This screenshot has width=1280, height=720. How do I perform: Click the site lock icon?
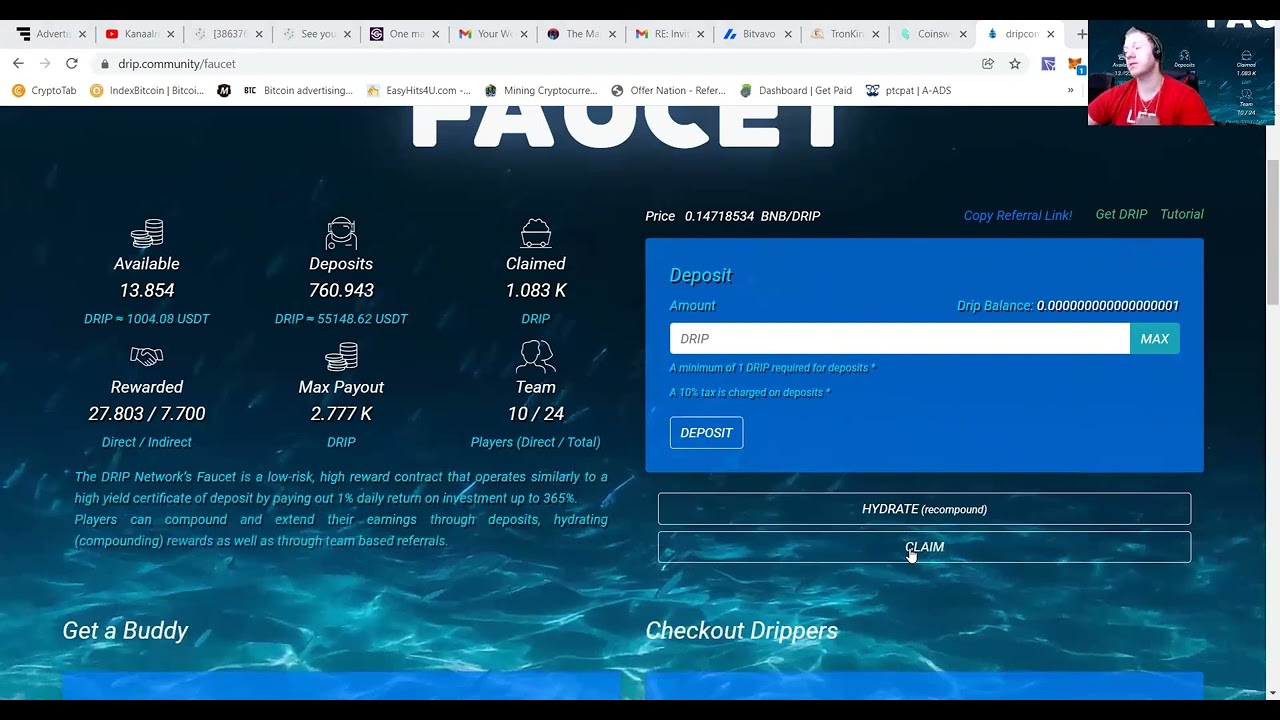pyautogui.click(x=105, y=64)
